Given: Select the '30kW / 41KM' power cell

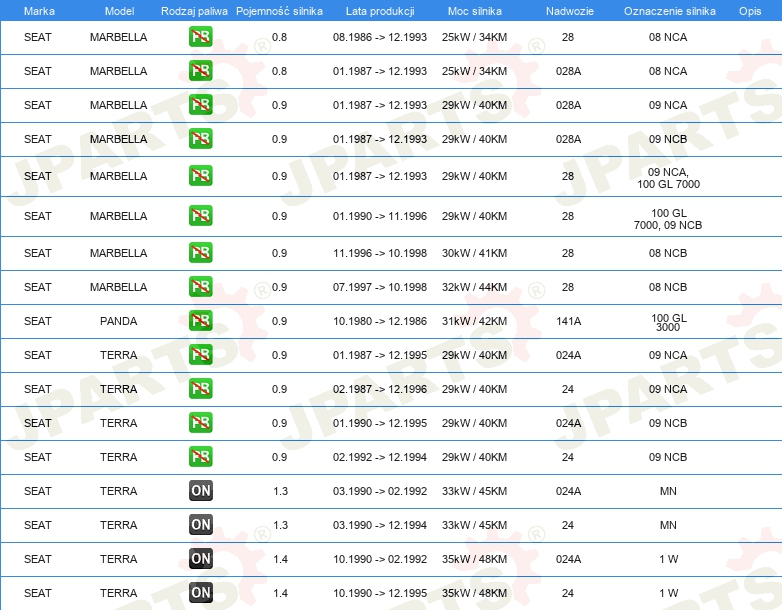Looking at the screenshot, I should [474, 253].
